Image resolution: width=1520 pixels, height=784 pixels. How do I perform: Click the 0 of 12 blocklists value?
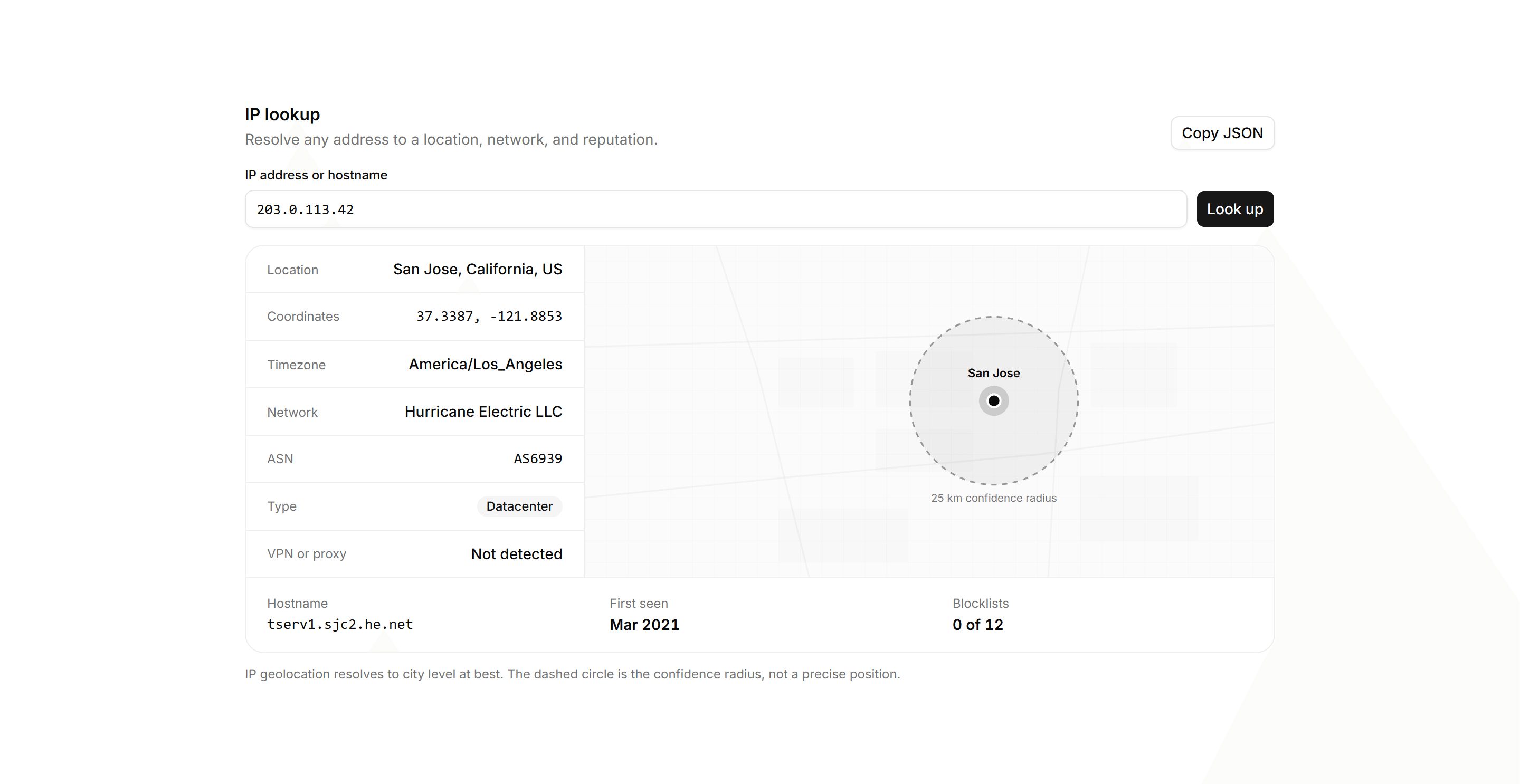(x=977, y=625)
